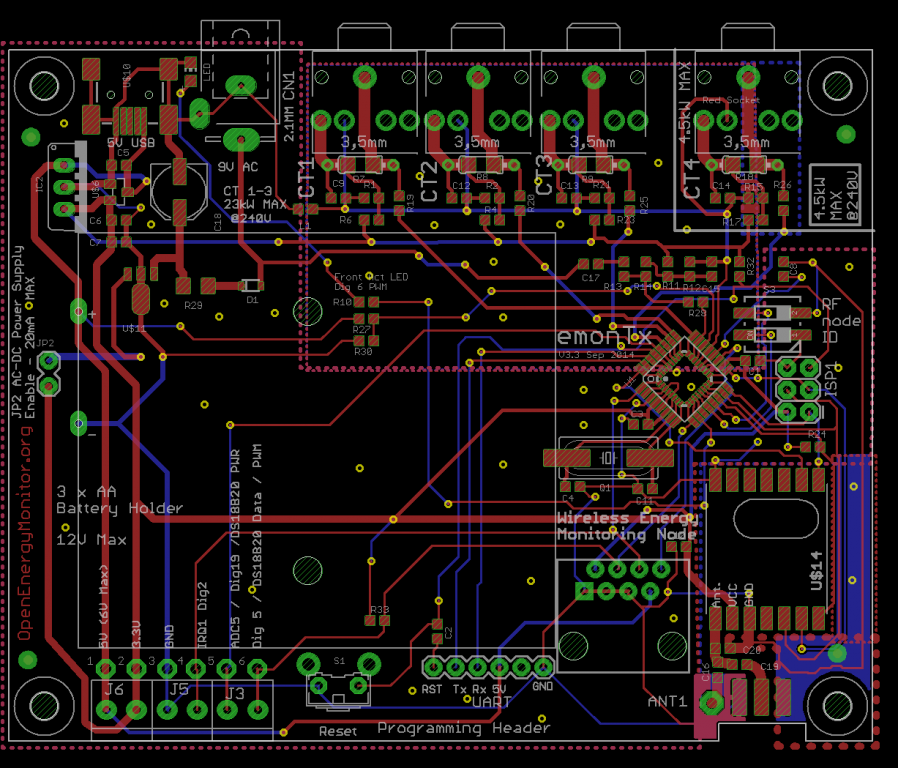Click the large "CT3" label
Image resolution: width=898 pixels, height=768 pixels.
(x=543, y=175)
